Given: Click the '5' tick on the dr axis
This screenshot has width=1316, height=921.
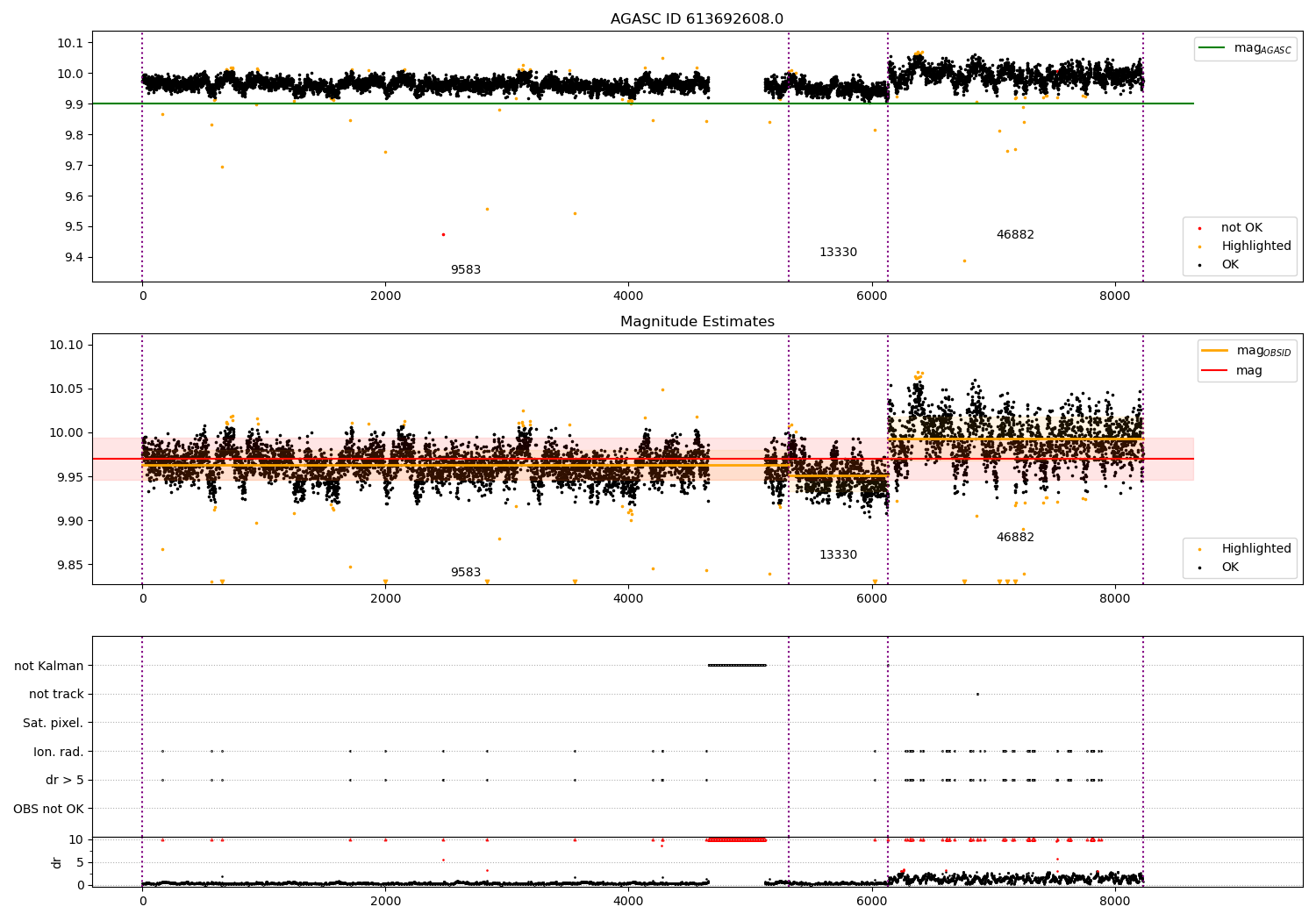Looking at the screenshot, I should [80, 862].
